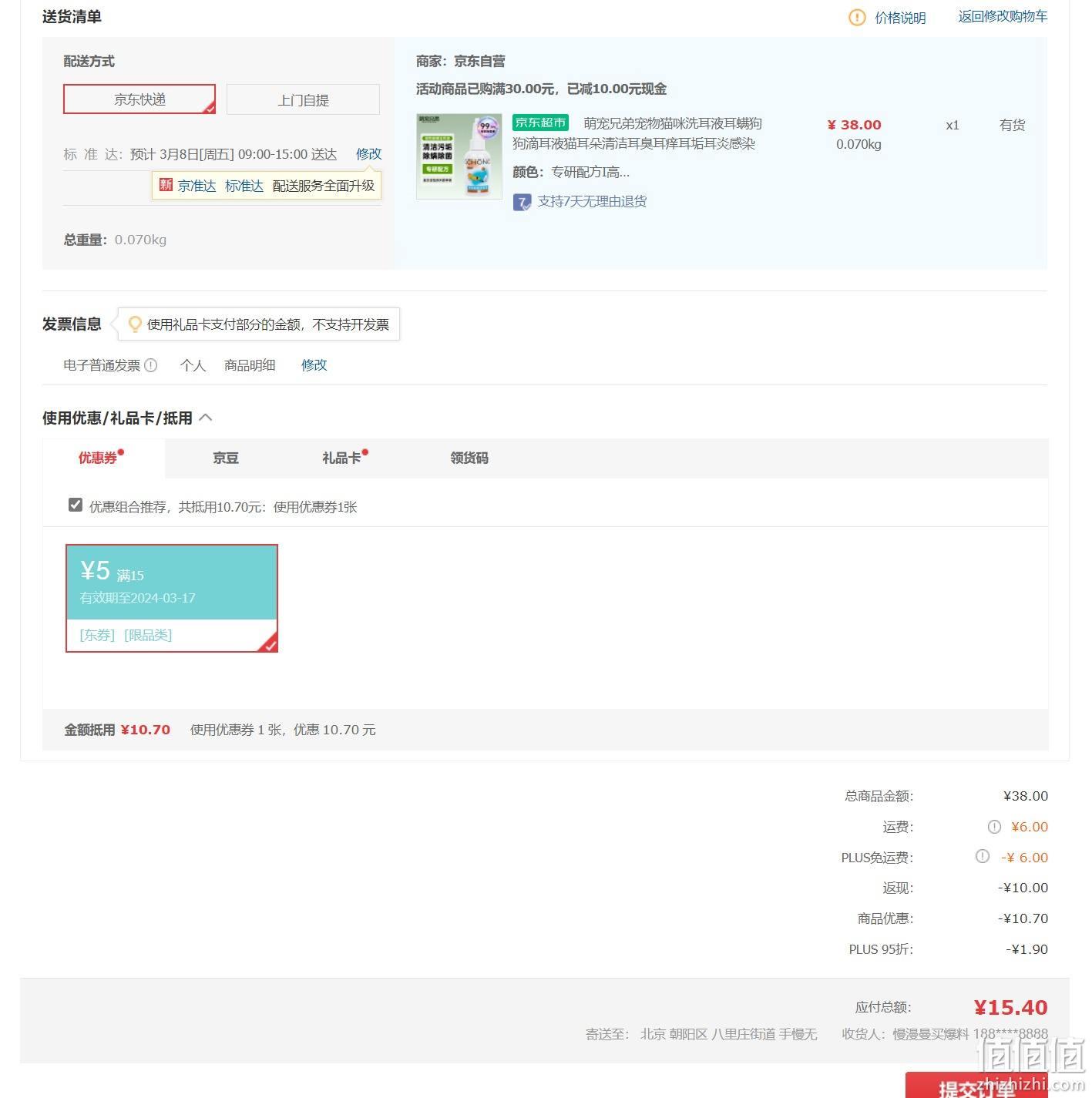Image resolution: width=1092 pixels, height=1098 pixels.
Task: Open the 价格说明 link
Action: 900,18
